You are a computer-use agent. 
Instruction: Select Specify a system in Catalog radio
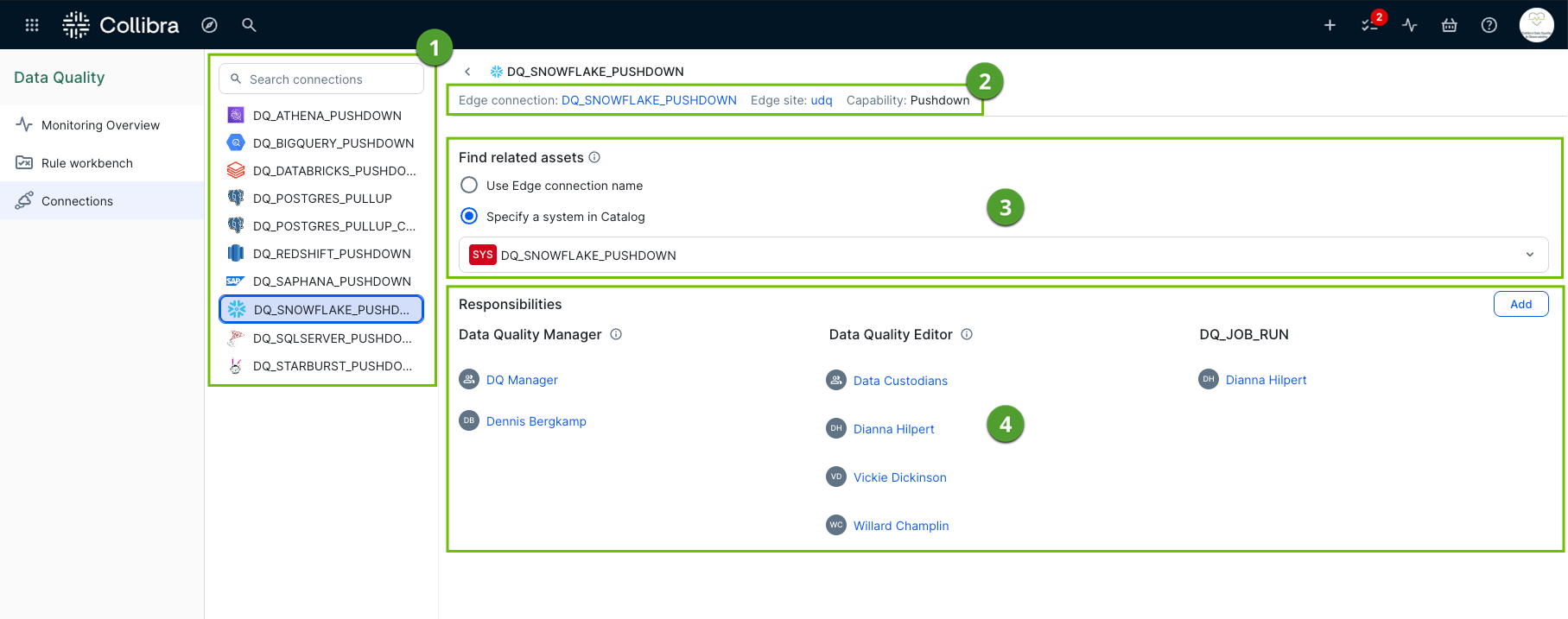click(469, 216)
